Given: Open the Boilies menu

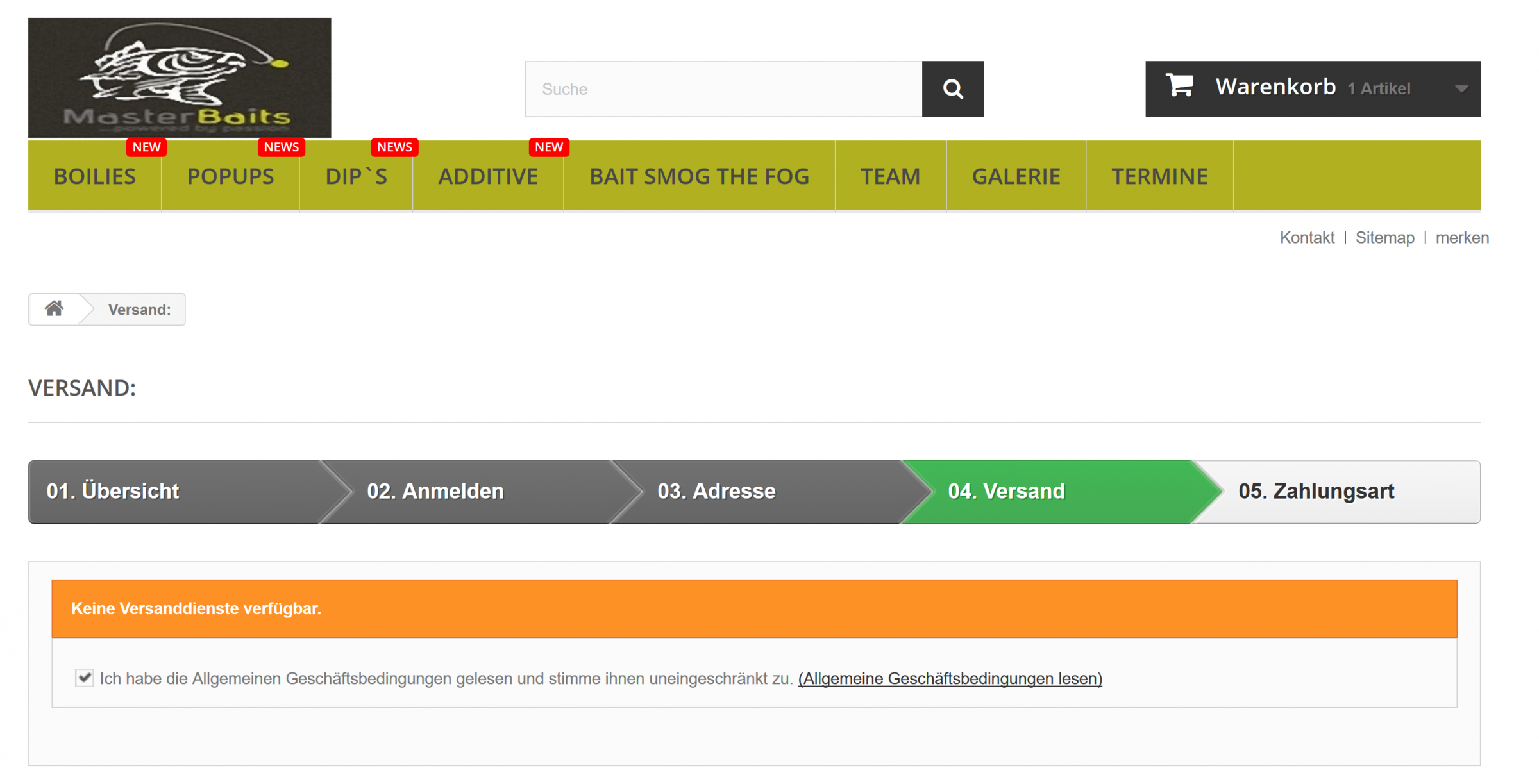Looking at the screenshot, I should coord(95,176).
